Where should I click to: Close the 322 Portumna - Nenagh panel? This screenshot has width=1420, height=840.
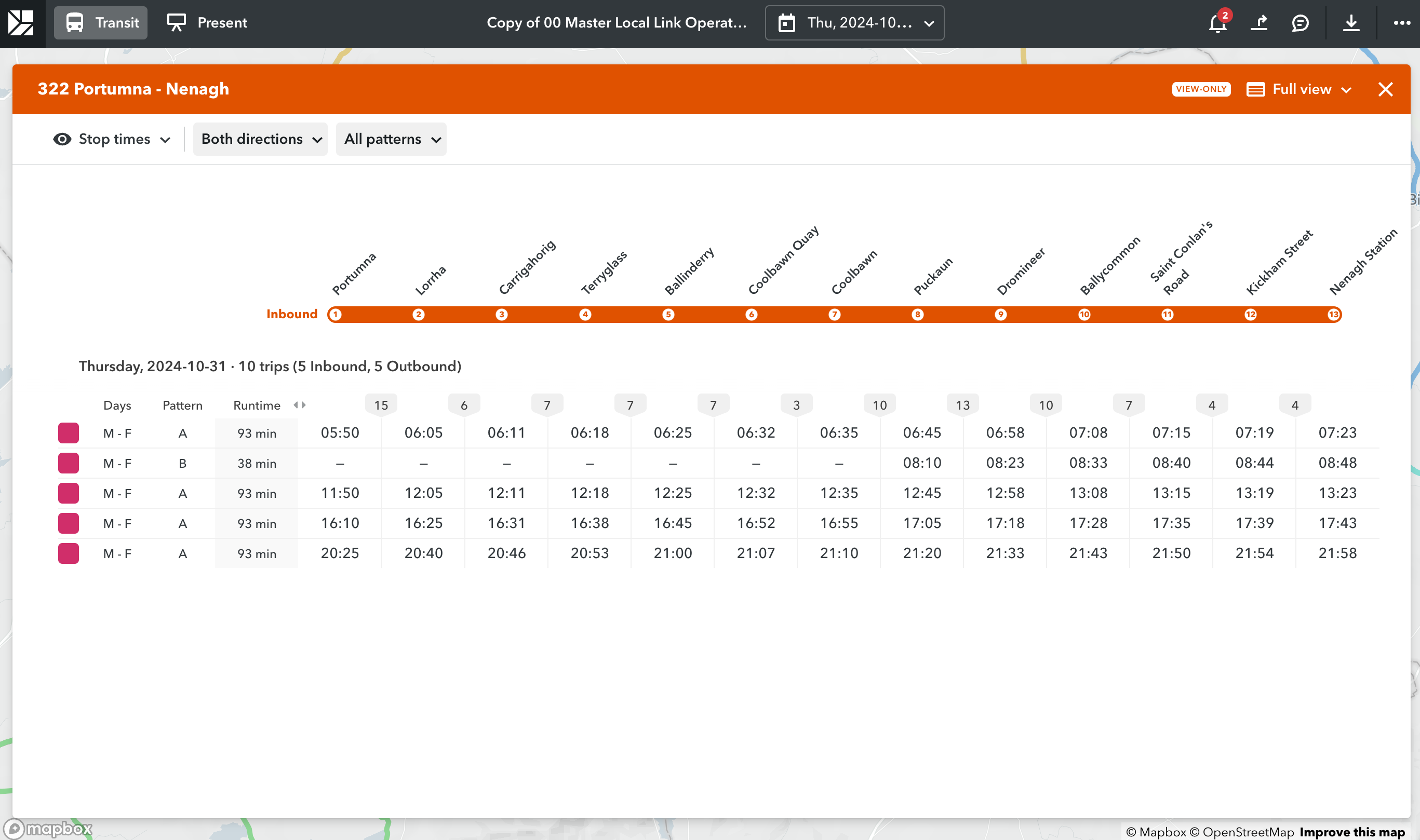pos(1385,89)
